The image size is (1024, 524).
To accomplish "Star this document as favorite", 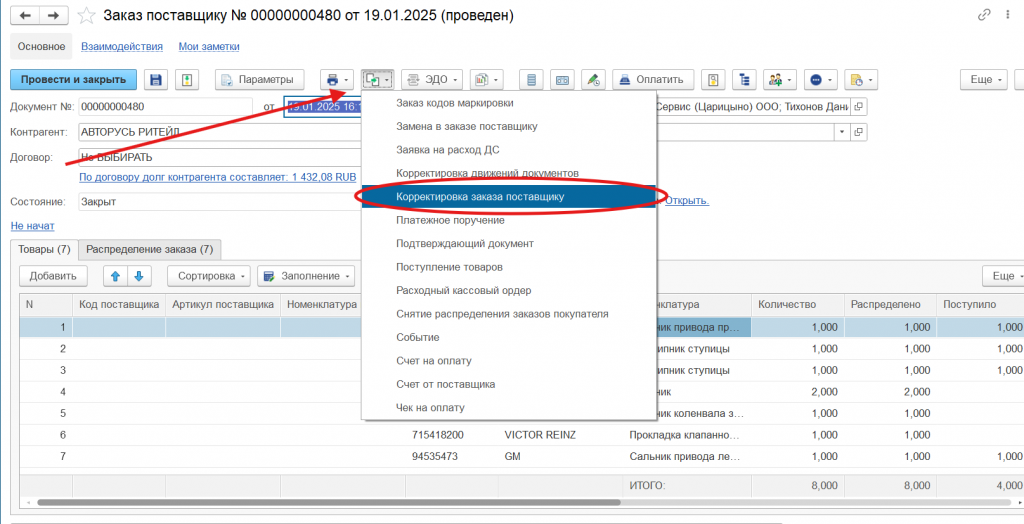I will (x=87, y=15).
